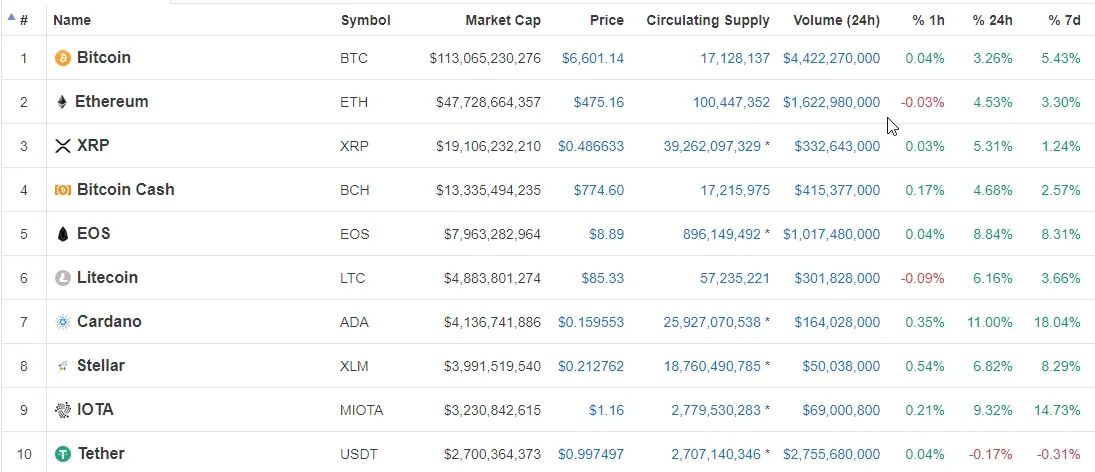Sort by Circulating Supply column header
This screenshot has width=1095, height=472.
coord(707,20)
